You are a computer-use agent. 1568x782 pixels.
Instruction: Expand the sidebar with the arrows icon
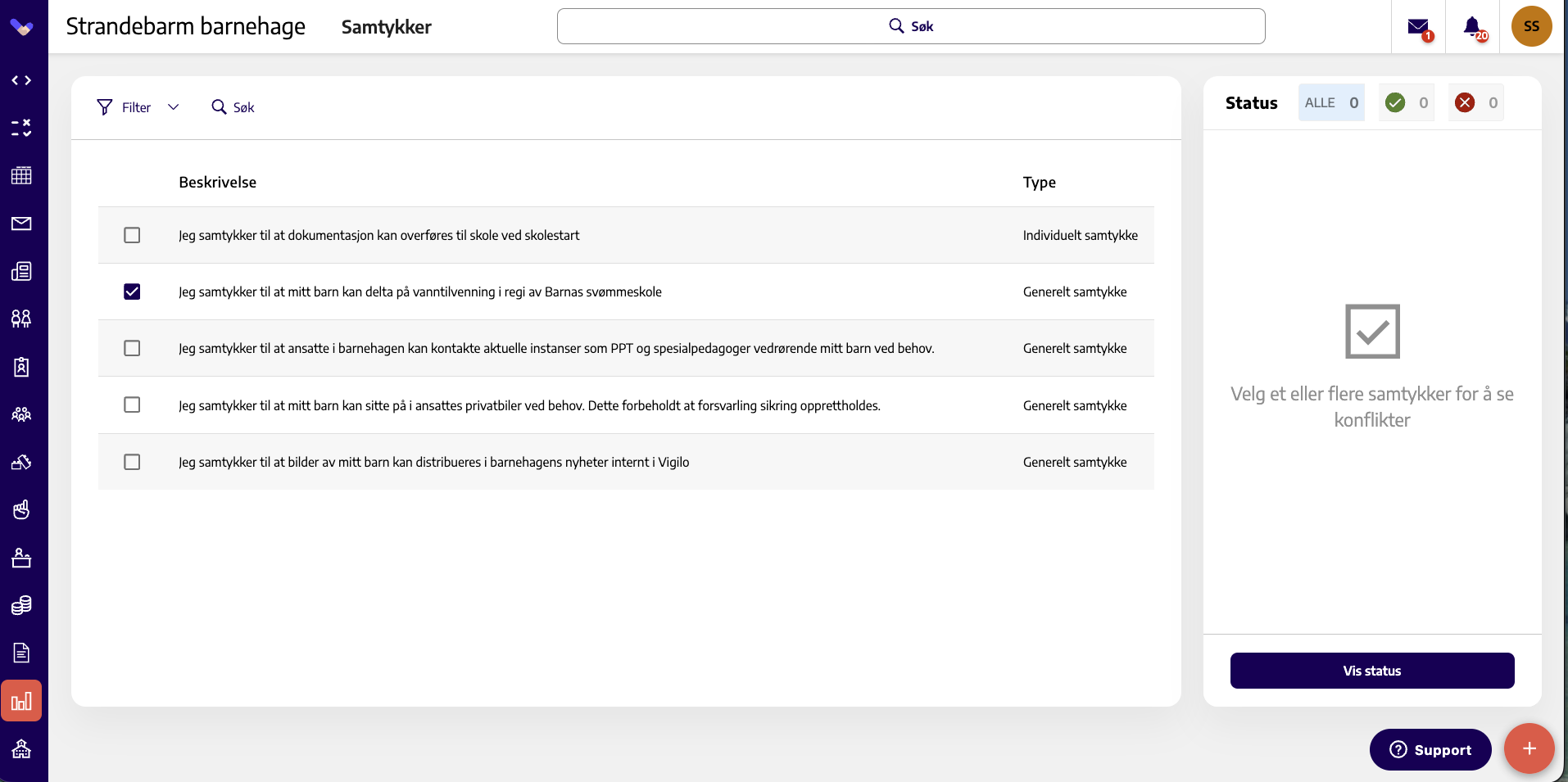tap(21, 80)
